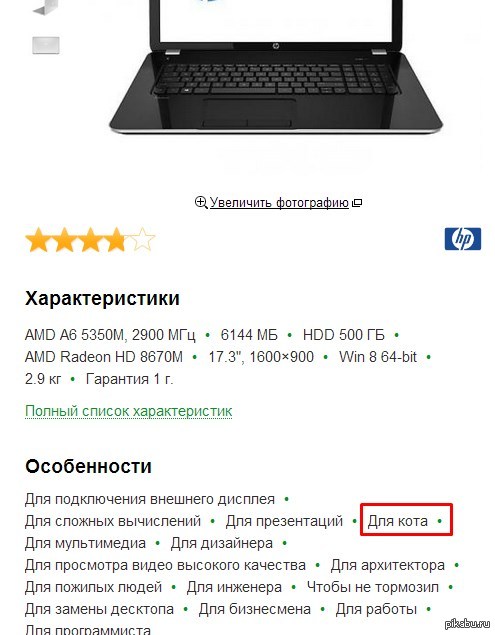
Task: Select the Для сложных вычислений feature
Action: (113, 521)
